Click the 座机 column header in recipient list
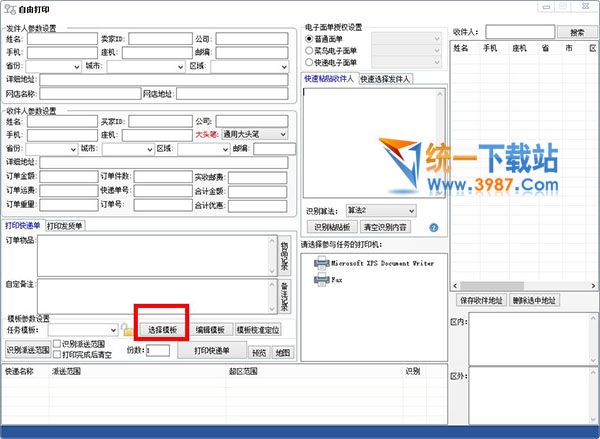Screen dimensions: 600x439 (520, 48)
